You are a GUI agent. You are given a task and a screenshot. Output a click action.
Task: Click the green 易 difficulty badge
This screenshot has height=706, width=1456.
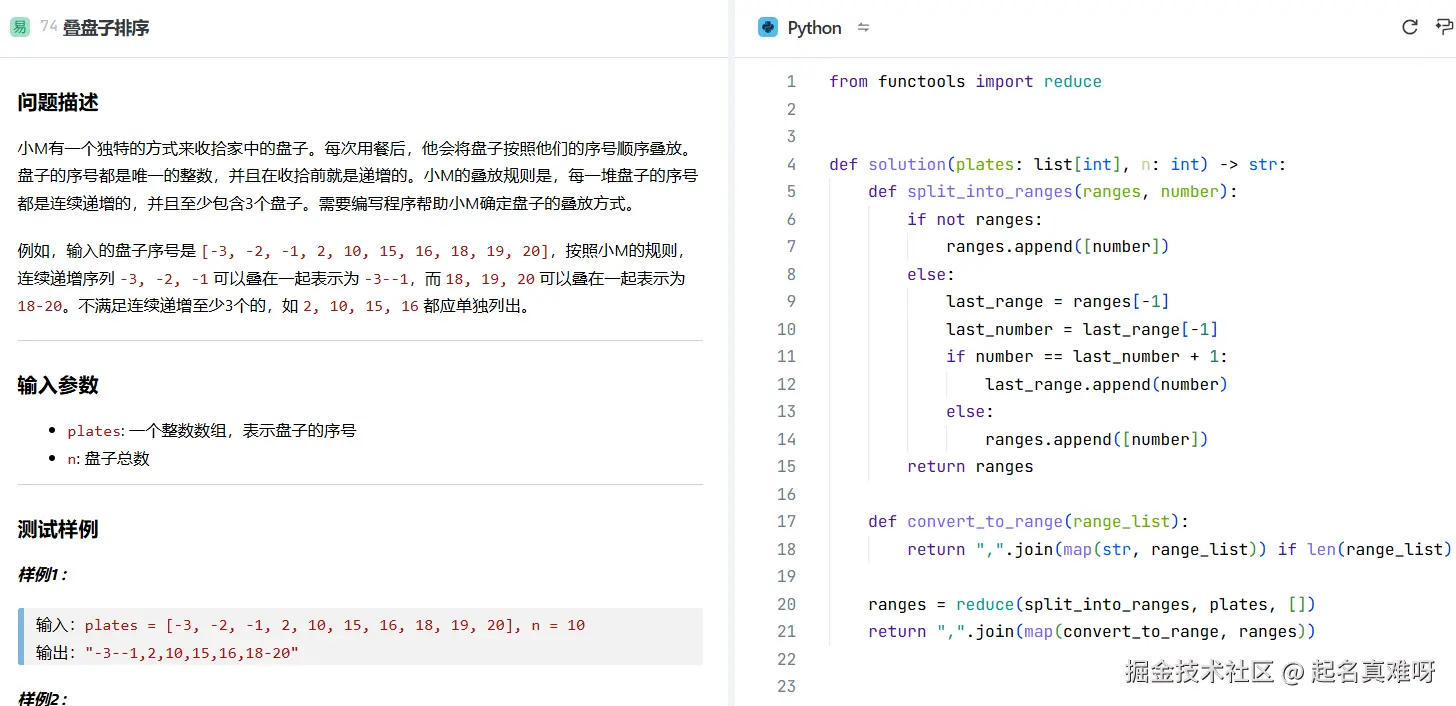[x=19, y=27]
